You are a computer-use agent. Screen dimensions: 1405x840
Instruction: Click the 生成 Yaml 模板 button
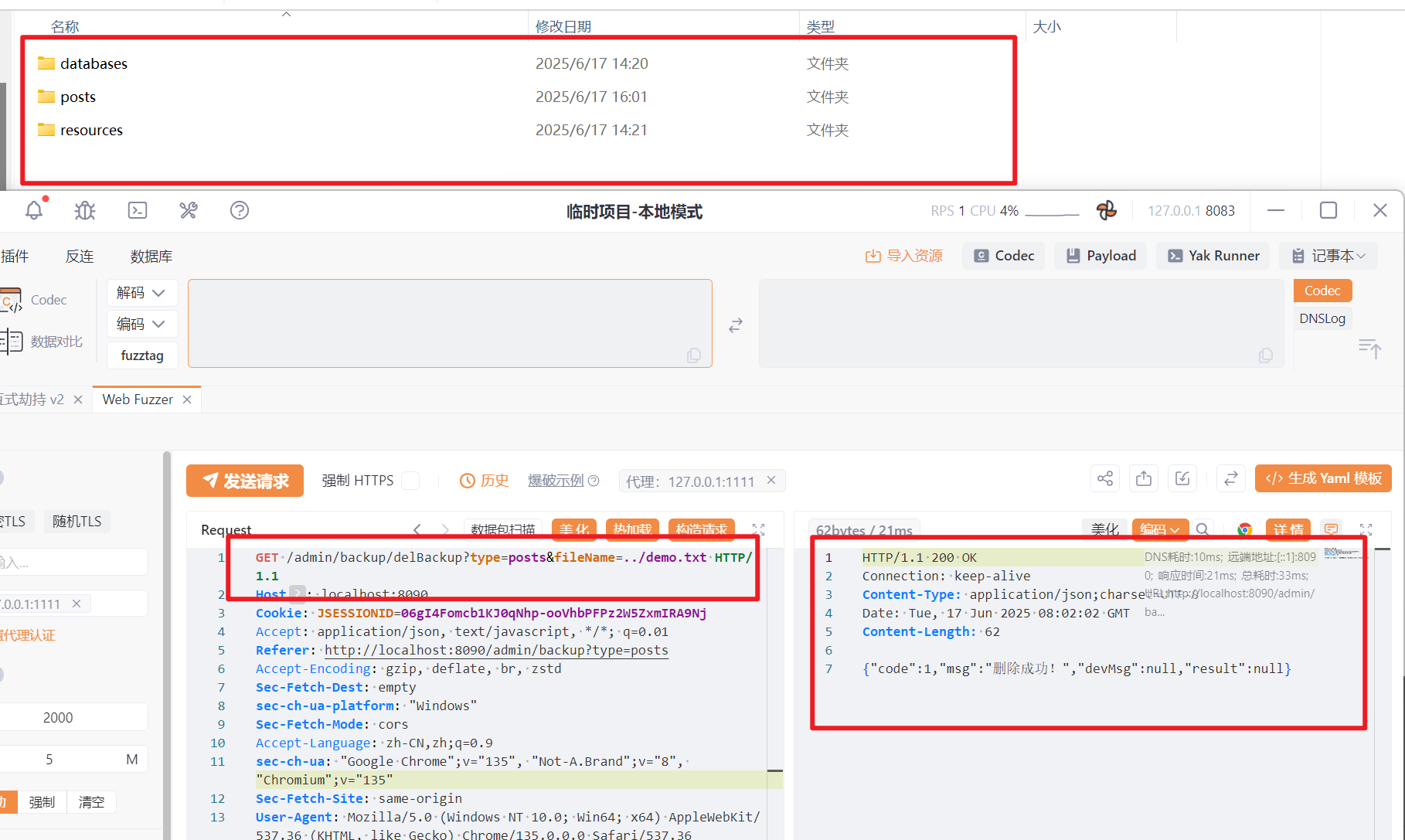point(1323,478)
